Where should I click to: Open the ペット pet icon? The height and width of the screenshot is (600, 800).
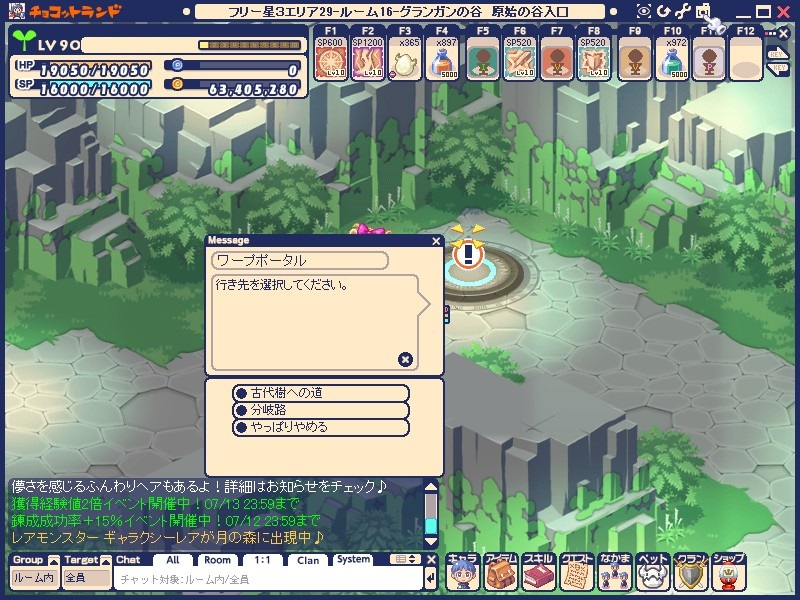653,572
